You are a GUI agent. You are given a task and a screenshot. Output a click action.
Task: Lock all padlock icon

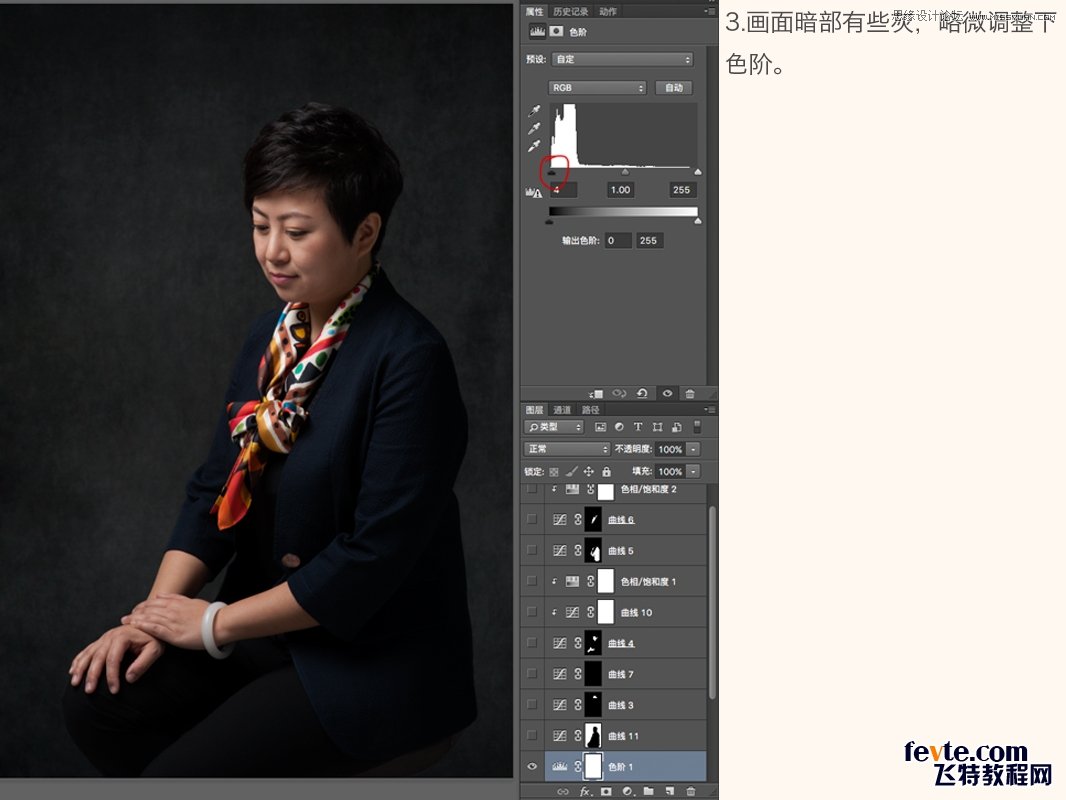tap(606, 471)
